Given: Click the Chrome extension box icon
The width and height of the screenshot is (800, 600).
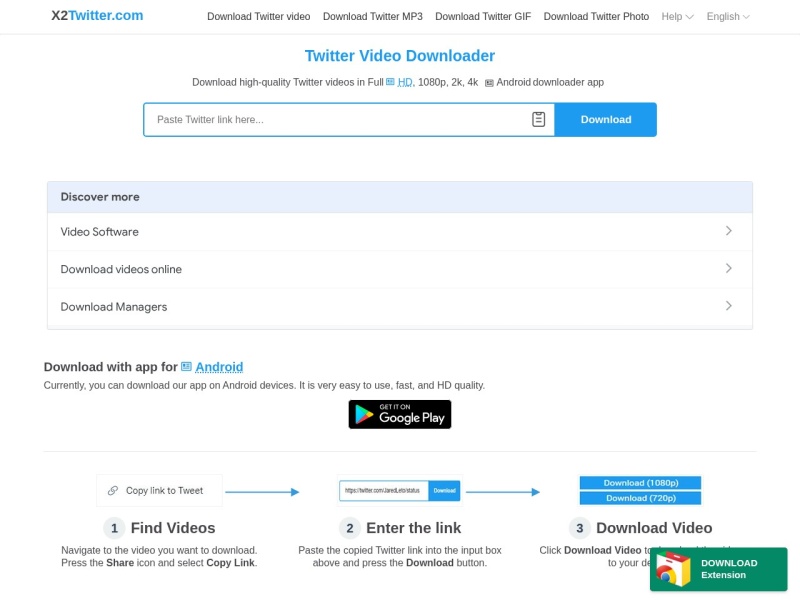Looking at the screenshot, I should 673,569.
